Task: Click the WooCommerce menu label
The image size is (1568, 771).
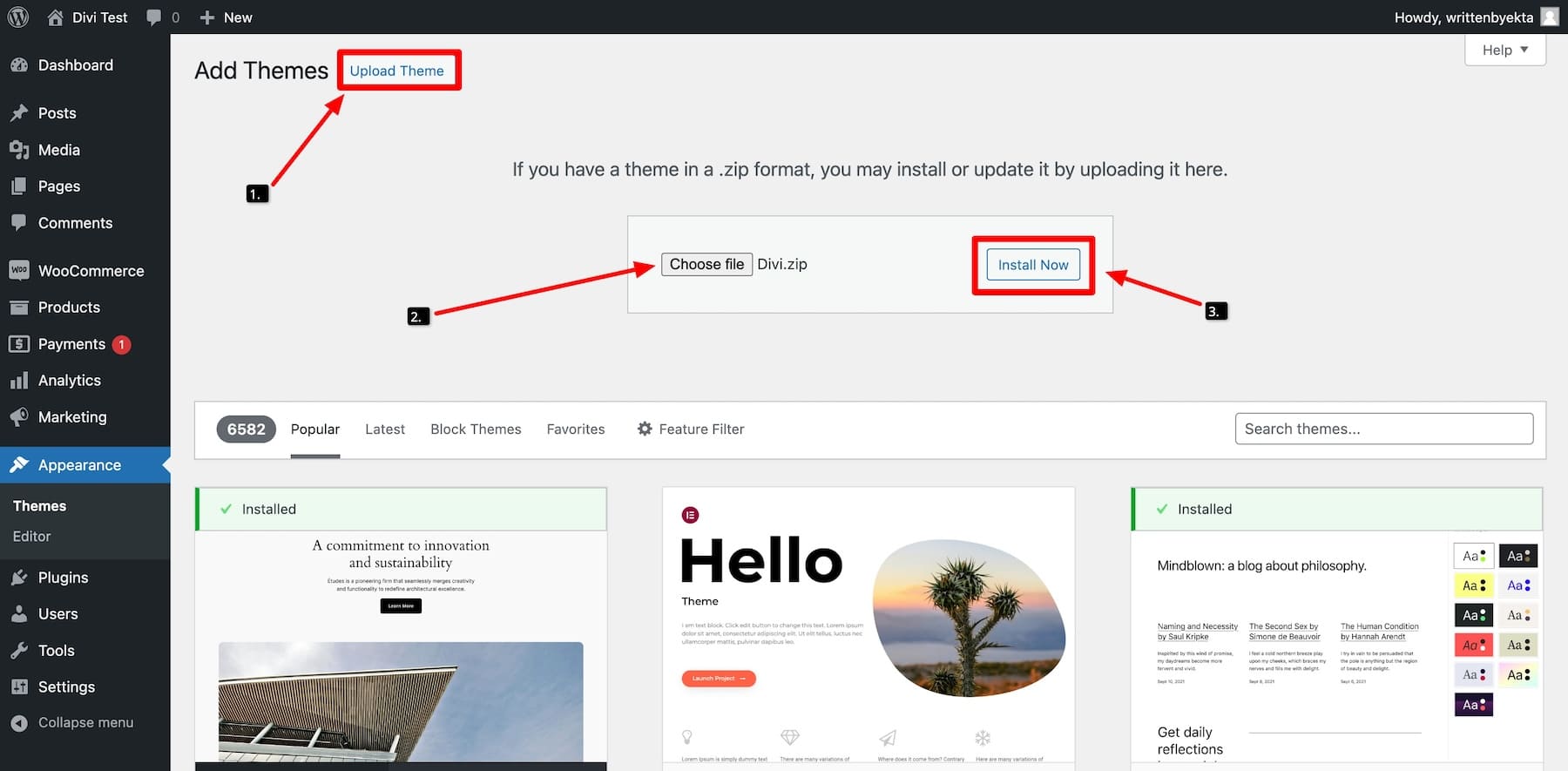Action: tap(91, 271)
